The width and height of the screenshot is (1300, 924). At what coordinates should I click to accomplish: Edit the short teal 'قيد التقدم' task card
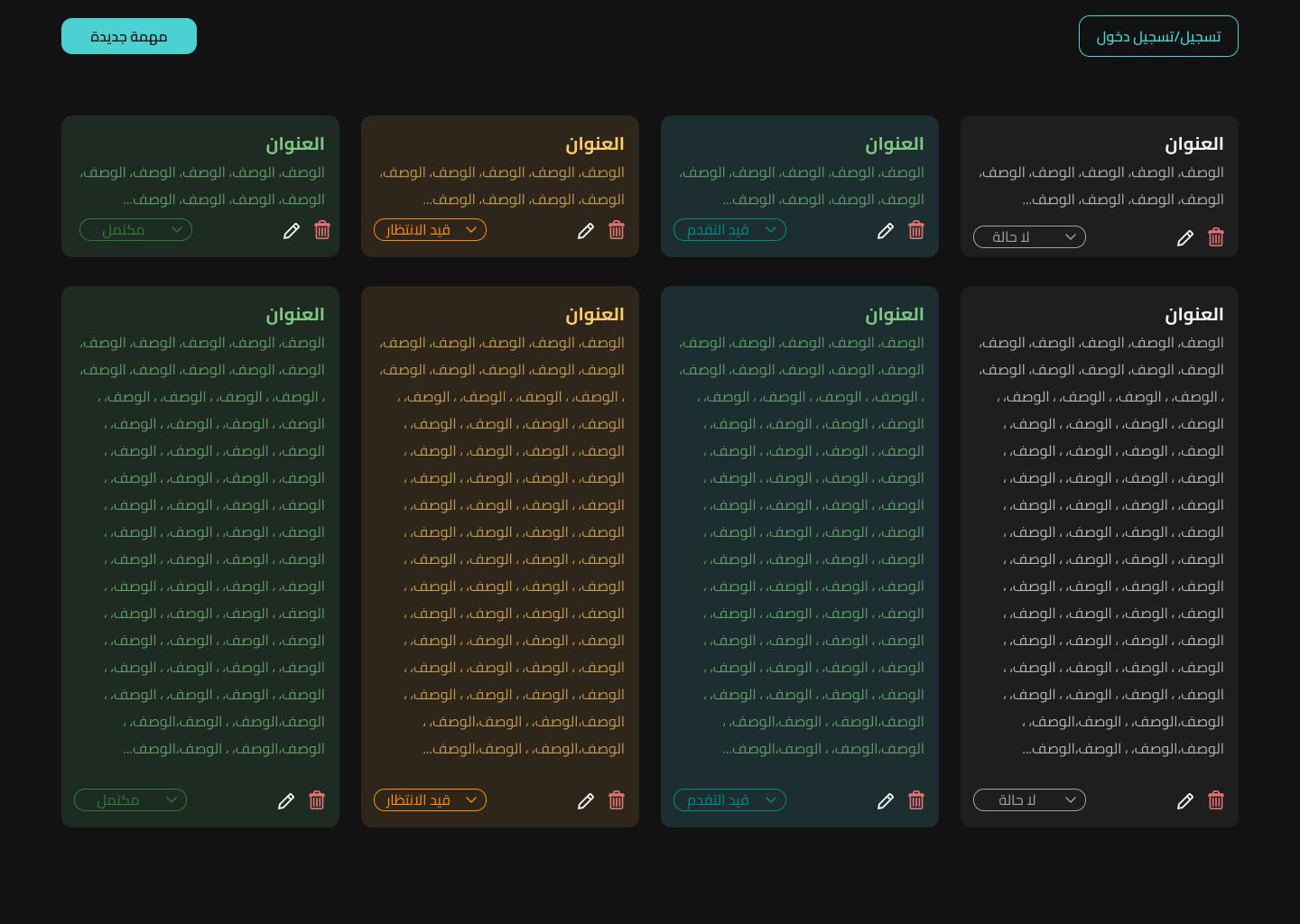point(886,231)
